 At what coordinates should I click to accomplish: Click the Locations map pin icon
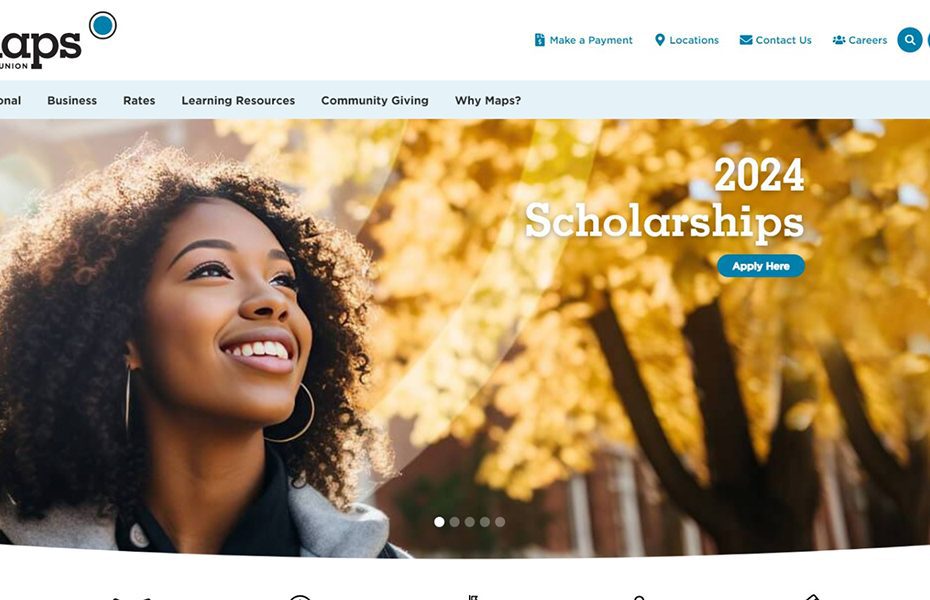pyautogui.click(x=660, y=40)
